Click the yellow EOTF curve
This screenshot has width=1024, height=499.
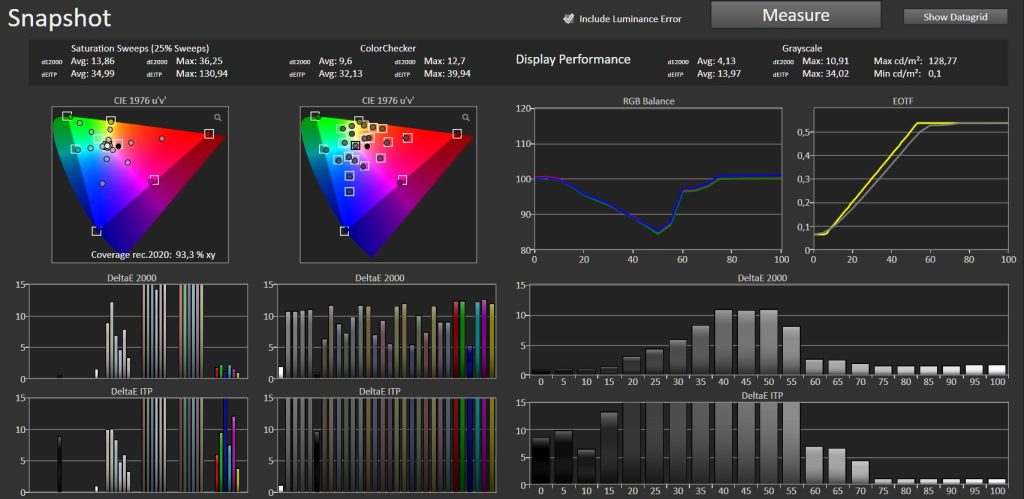tap(869, 183)
